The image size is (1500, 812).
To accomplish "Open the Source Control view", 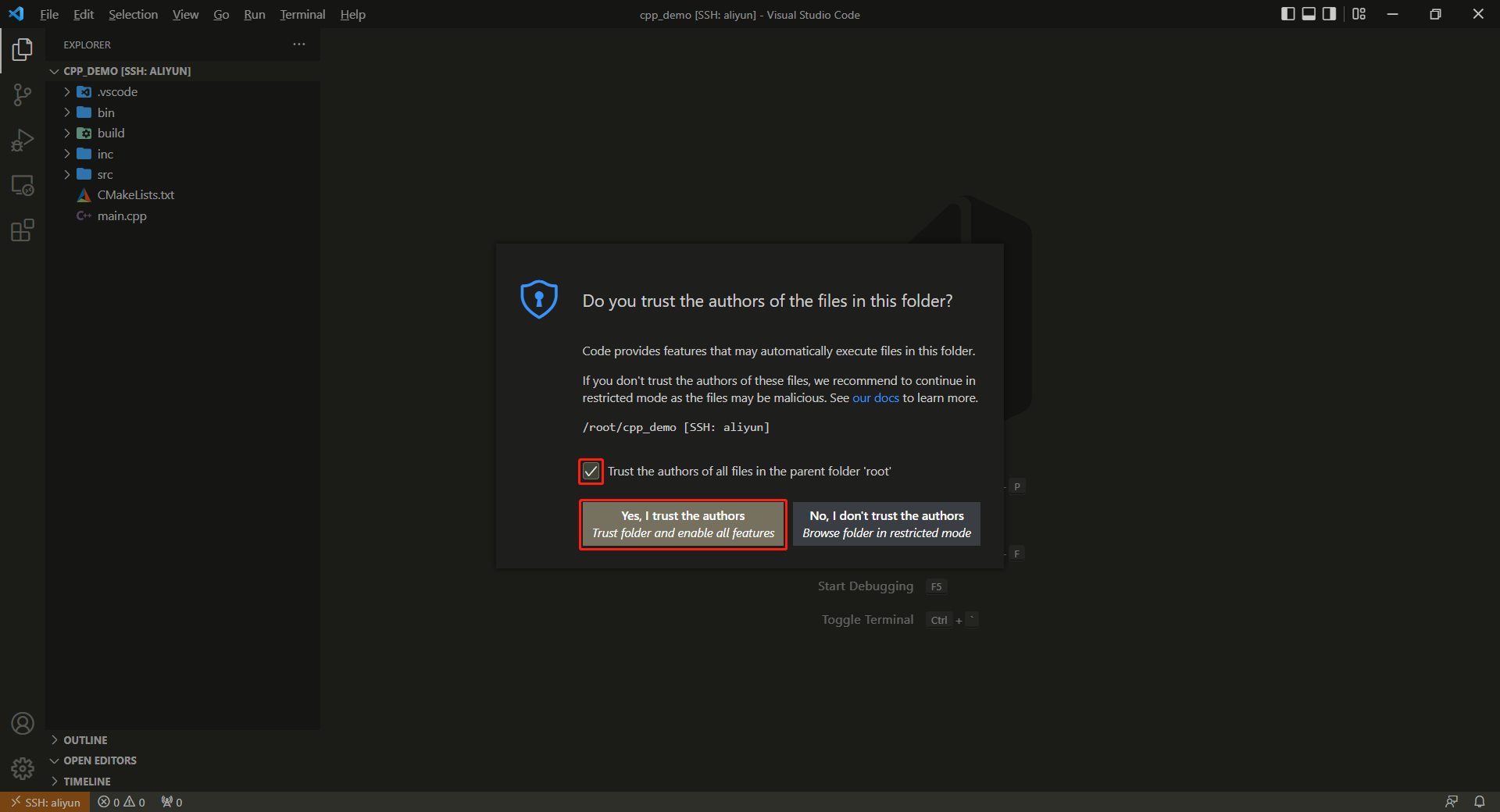I will pyautogui.click(x=23, y=95).
